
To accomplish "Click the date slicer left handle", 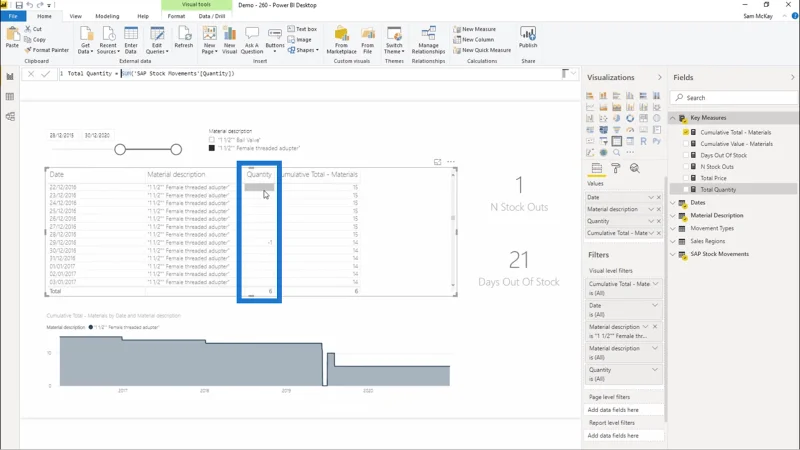I will (120, 149).
